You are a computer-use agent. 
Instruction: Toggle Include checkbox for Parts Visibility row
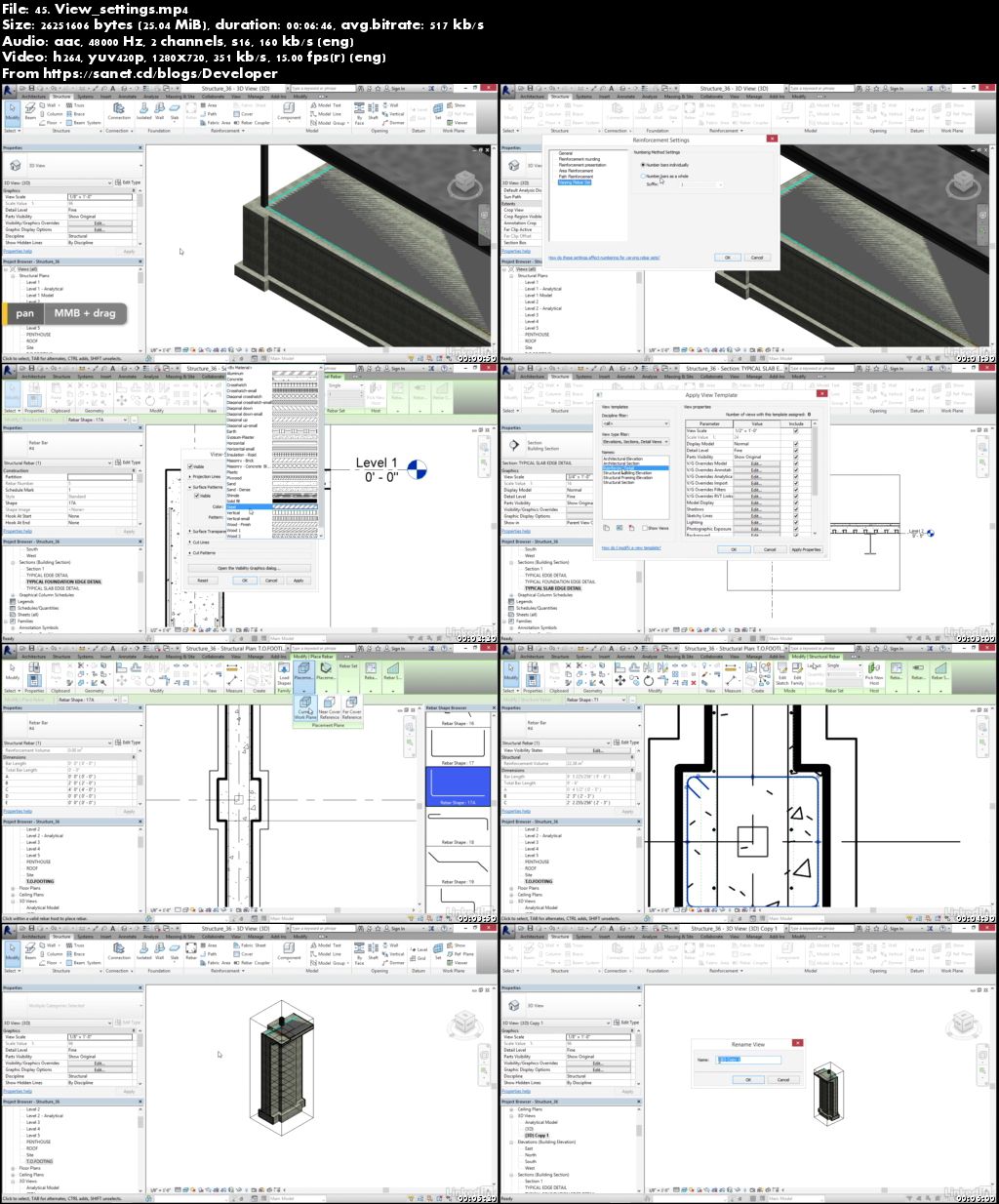pos(796,457)
